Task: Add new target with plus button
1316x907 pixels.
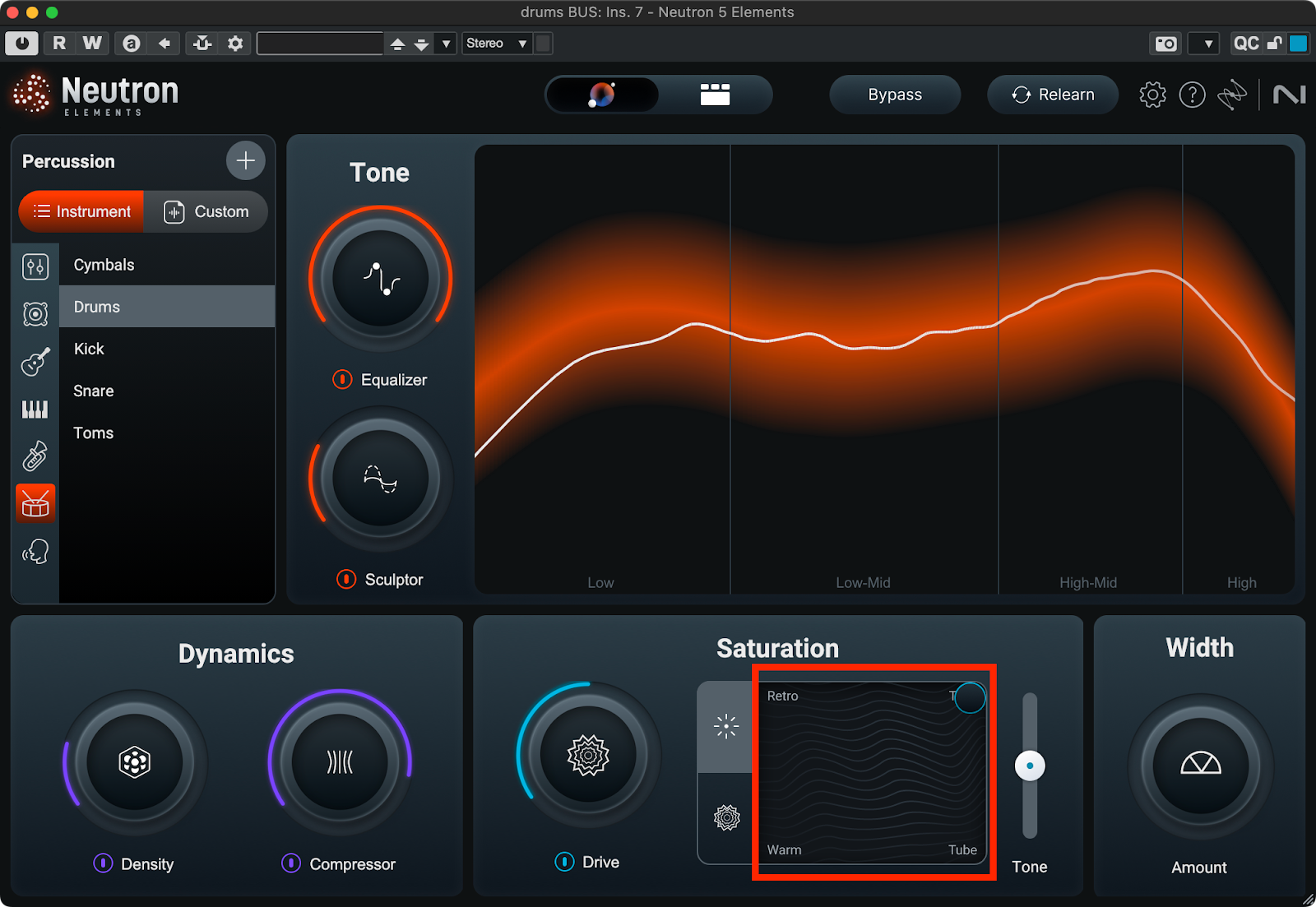Action: click(x=245, y=160)
